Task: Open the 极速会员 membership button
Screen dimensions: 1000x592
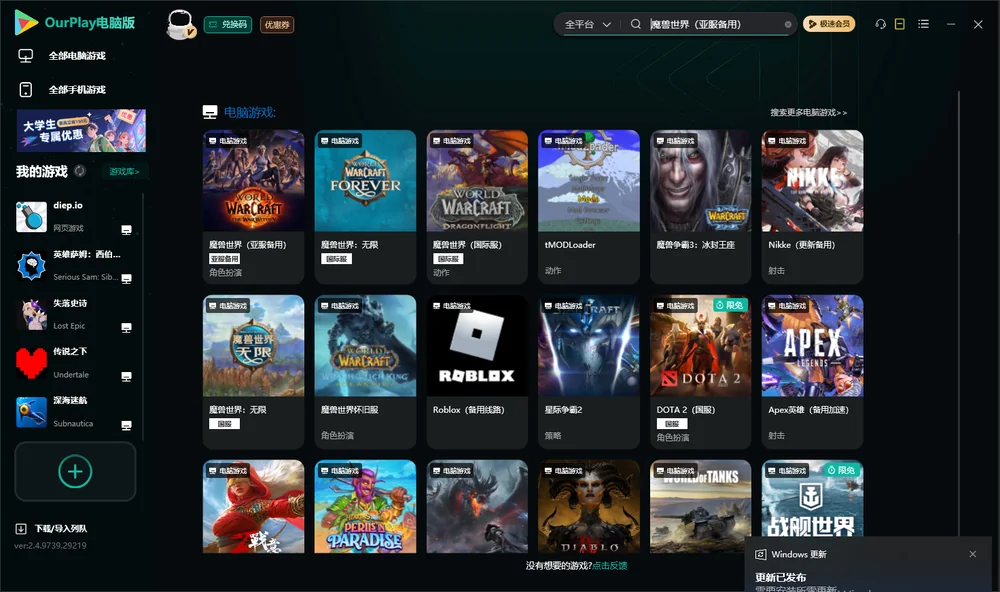Action: click(x=828, y=24)
